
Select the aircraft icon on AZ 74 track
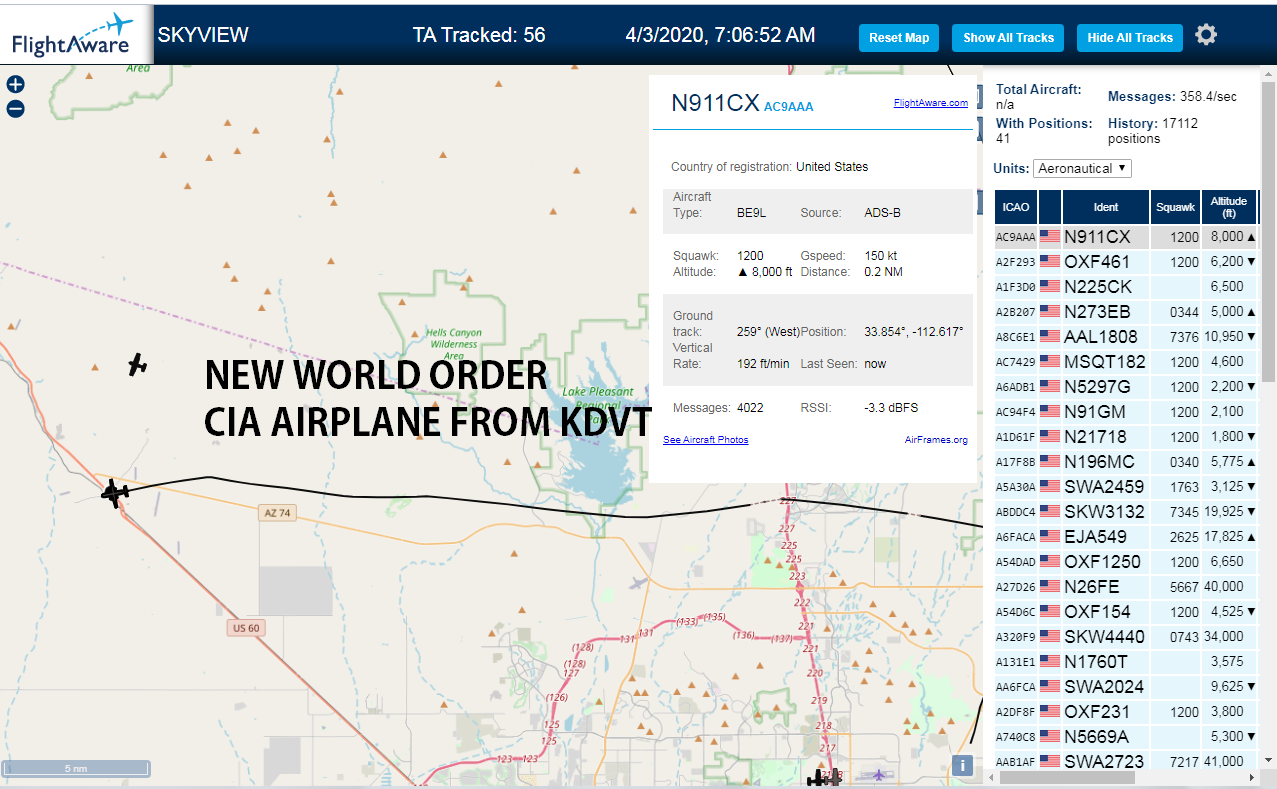click(114, 492)
